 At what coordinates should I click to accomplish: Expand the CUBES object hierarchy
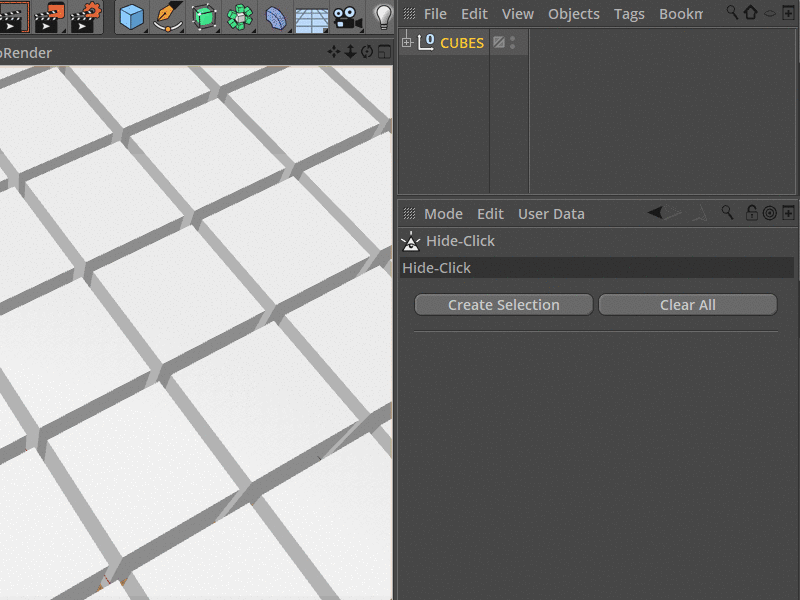407,42
